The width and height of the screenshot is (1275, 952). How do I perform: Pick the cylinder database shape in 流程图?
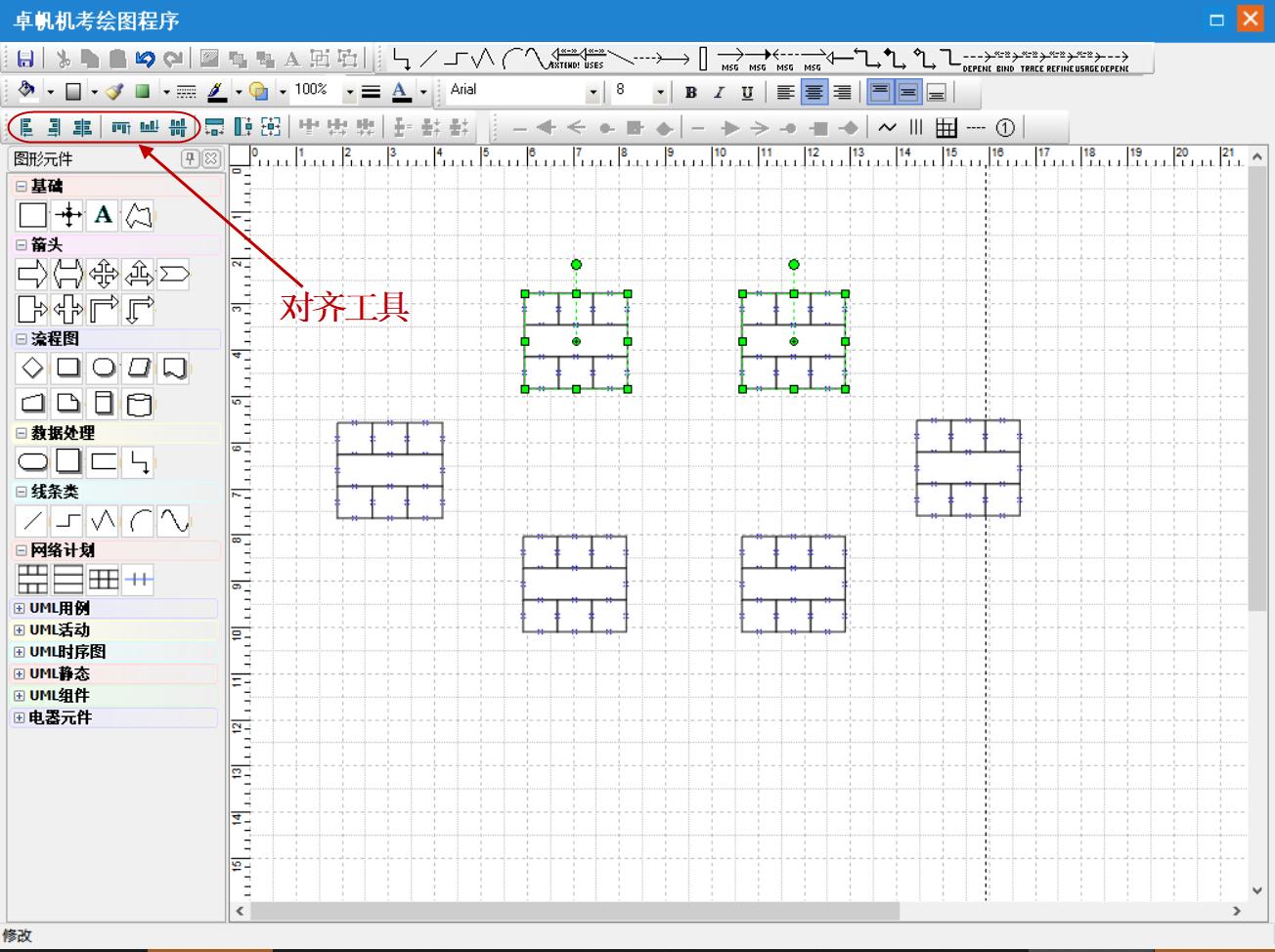[x=139, y=403]
